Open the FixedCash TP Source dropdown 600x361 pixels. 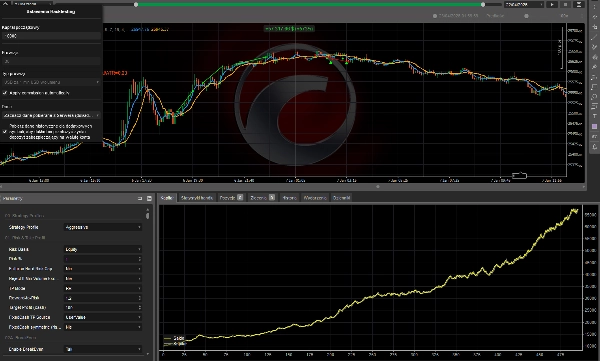(x=103, y=317)
